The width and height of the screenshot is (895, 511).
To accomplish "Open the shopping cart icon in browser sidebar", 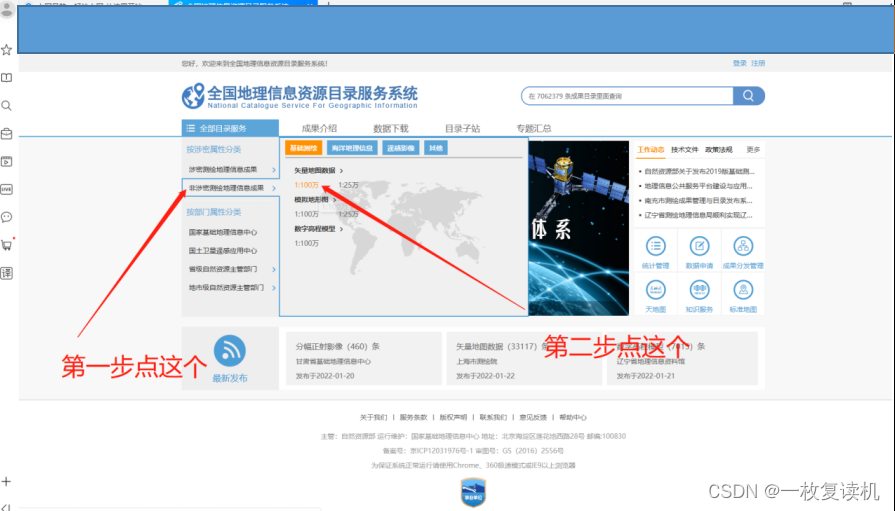I will [x=7, y=245].
